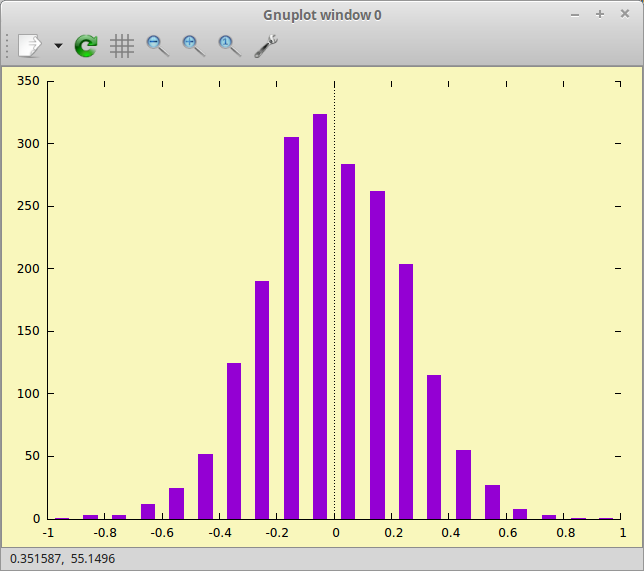
Task: Click the bar topping out near 203
Action: [406, 390]
